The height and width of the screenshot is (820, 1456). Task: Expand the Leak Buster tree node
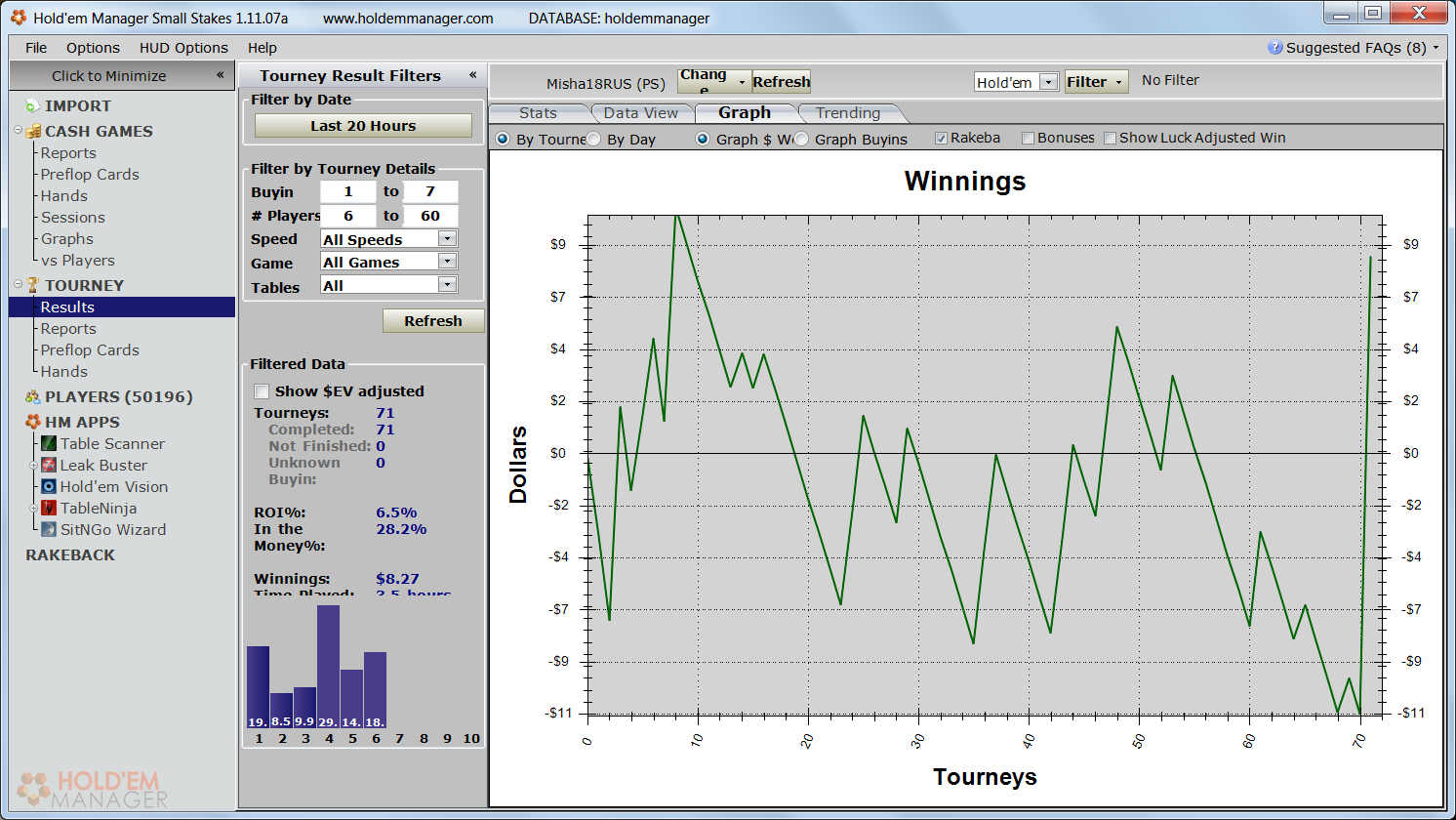click(x=34, y=465)
